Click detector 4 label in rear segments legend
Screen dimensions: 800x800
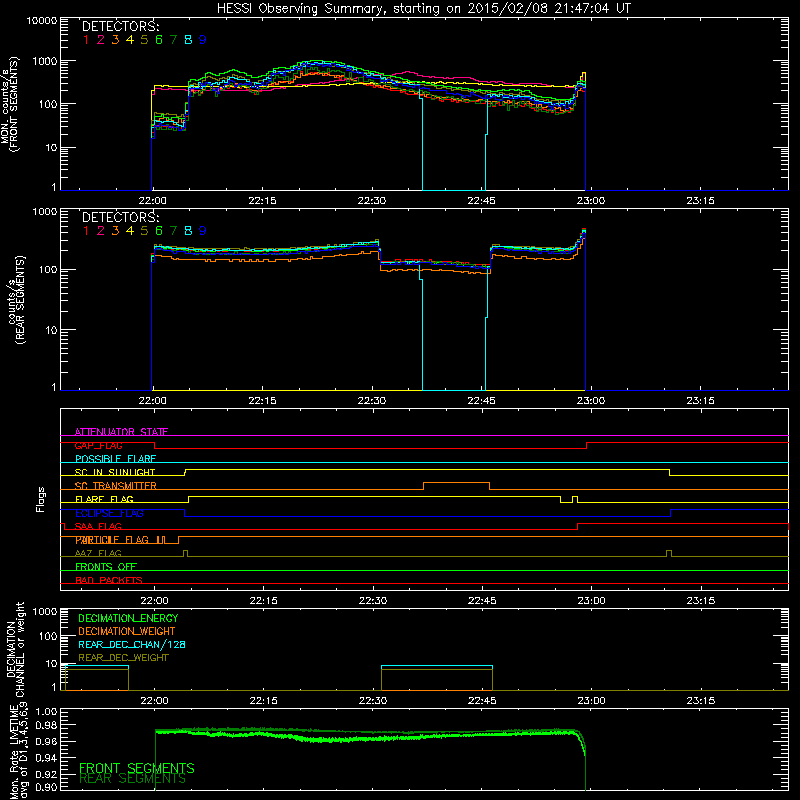[x=130, y=231]
